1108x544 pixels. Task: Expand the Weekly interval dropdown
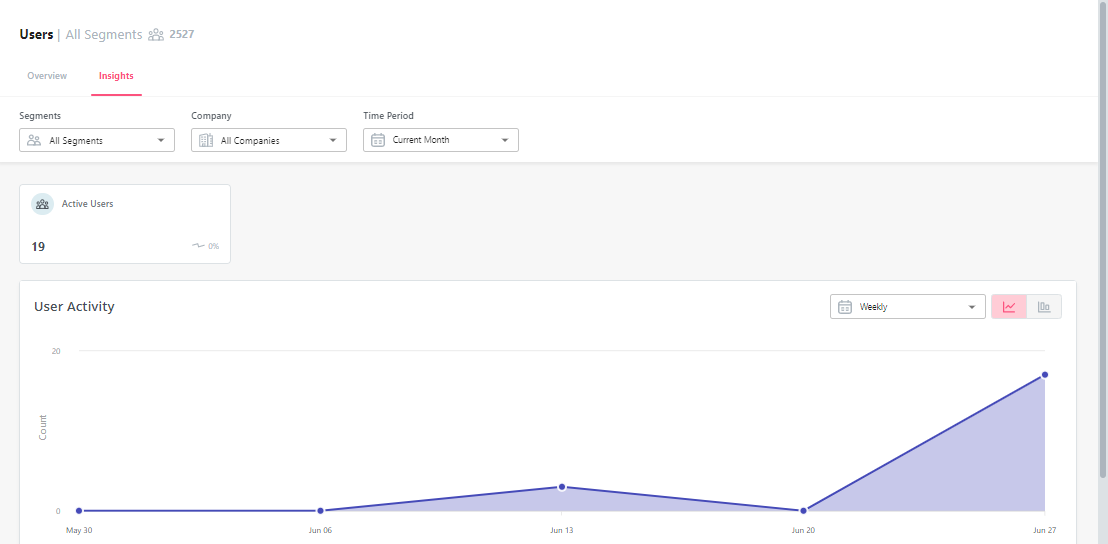[971, 307]
